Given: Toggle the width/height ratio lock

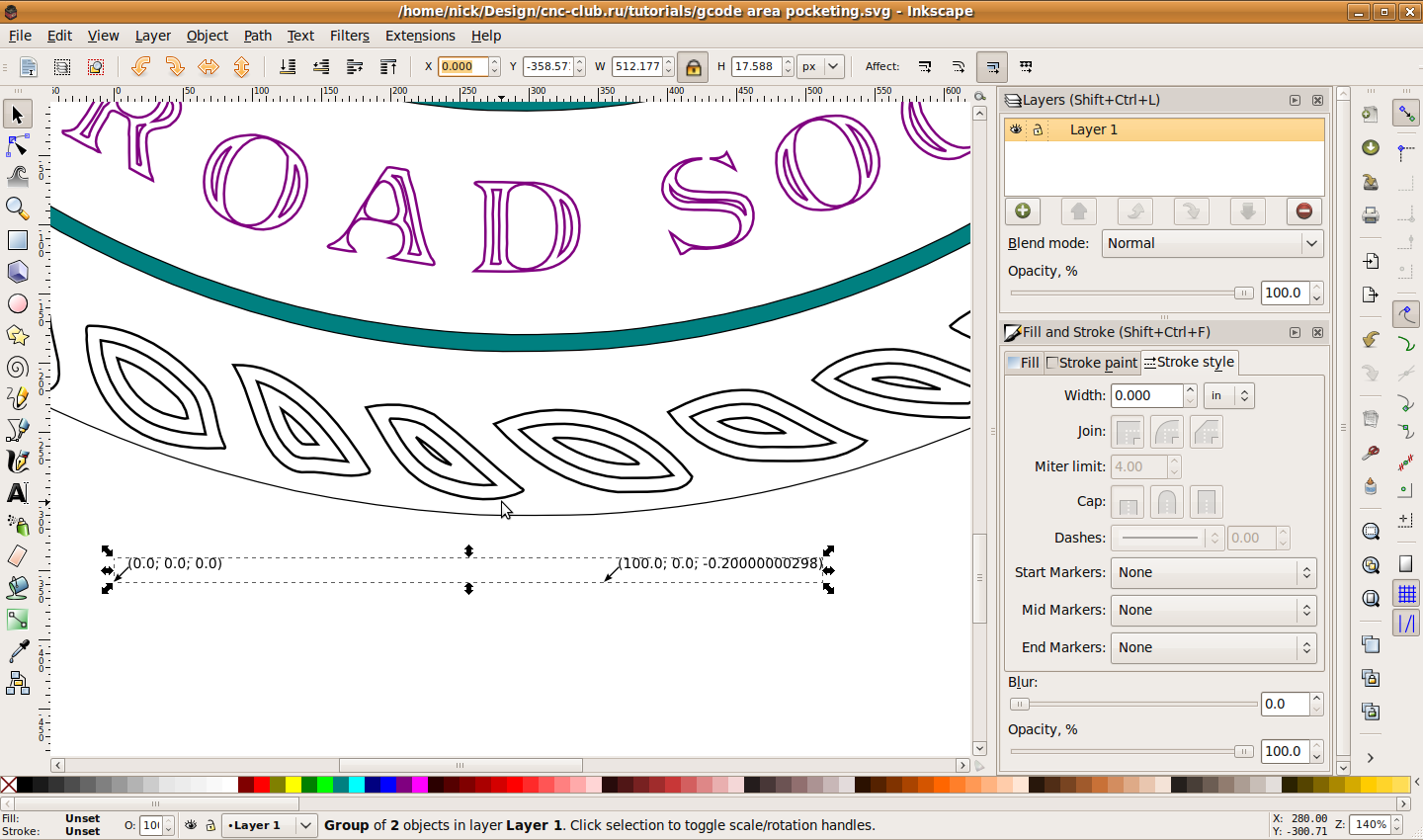Looking at the screenshot, I should [693, 67].
